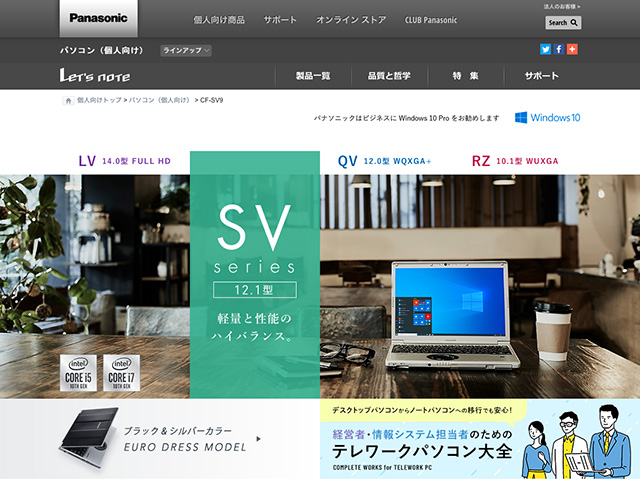640x480 pixels.
Task: Click the orange plus share icon
Action: coord(572,49)
